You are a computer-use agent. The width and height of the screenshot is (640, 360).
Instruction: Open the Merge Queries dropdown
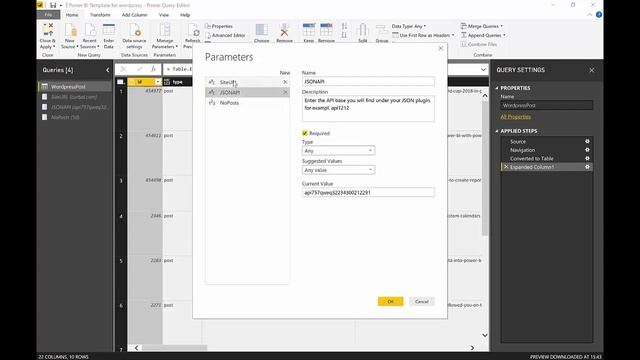tap(482, 26)
